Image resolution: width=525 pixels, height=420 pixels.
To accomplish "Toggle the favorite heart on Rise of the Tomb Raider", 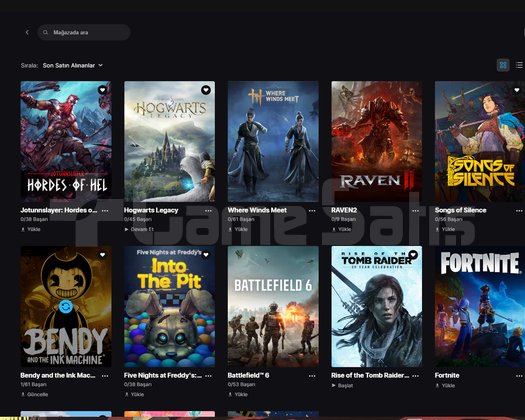I will 413,255.
